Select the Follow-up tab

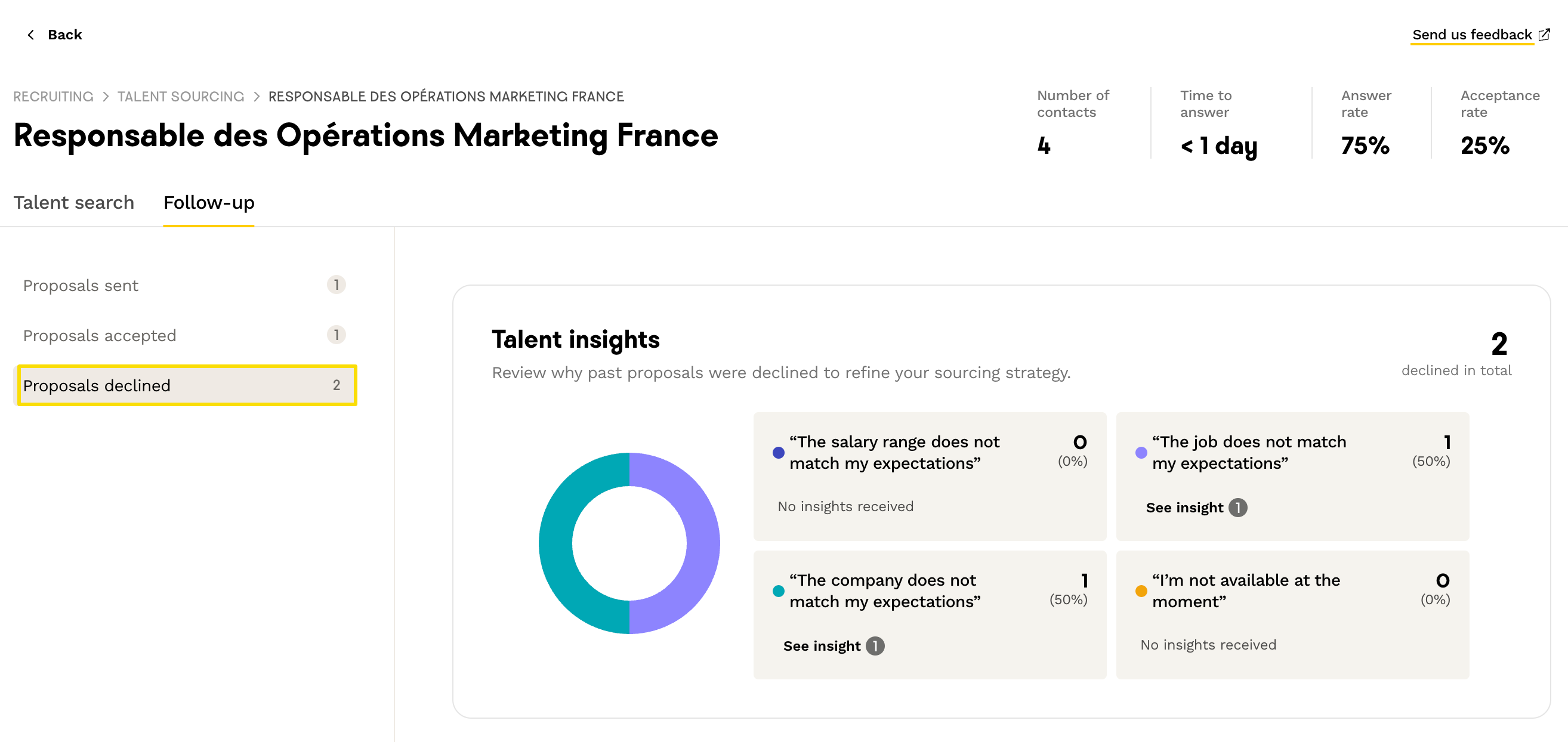(x=209, y=203)
